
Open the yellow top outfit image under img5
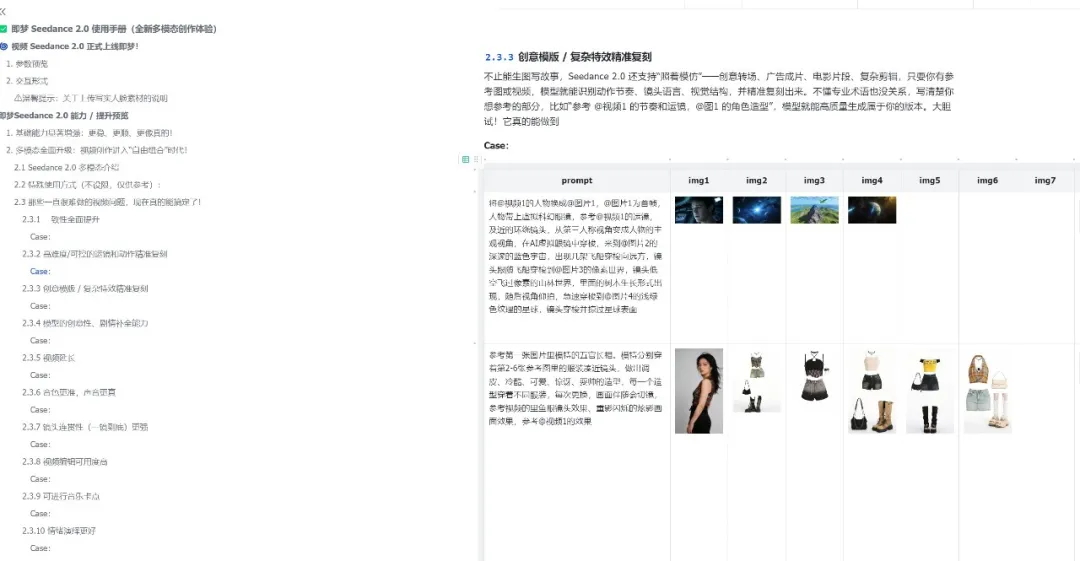tap(929, 390)
